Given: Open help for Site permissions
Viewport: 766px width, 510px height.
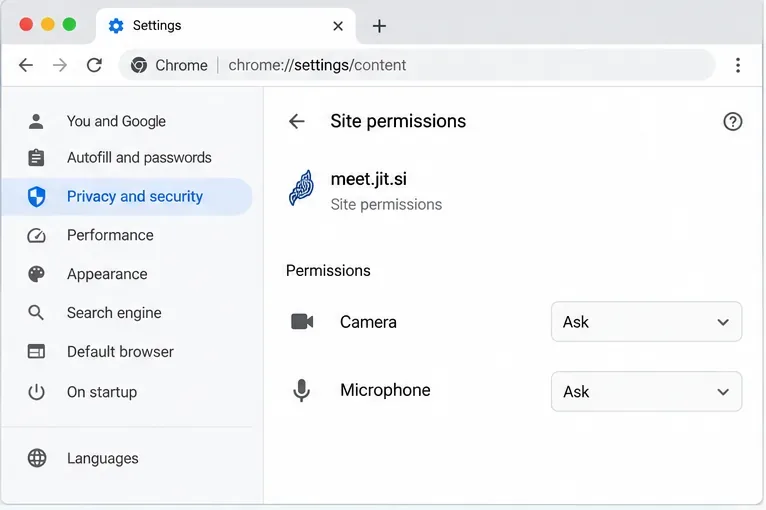Looking at the screenshot, I should tap(733, 122).
